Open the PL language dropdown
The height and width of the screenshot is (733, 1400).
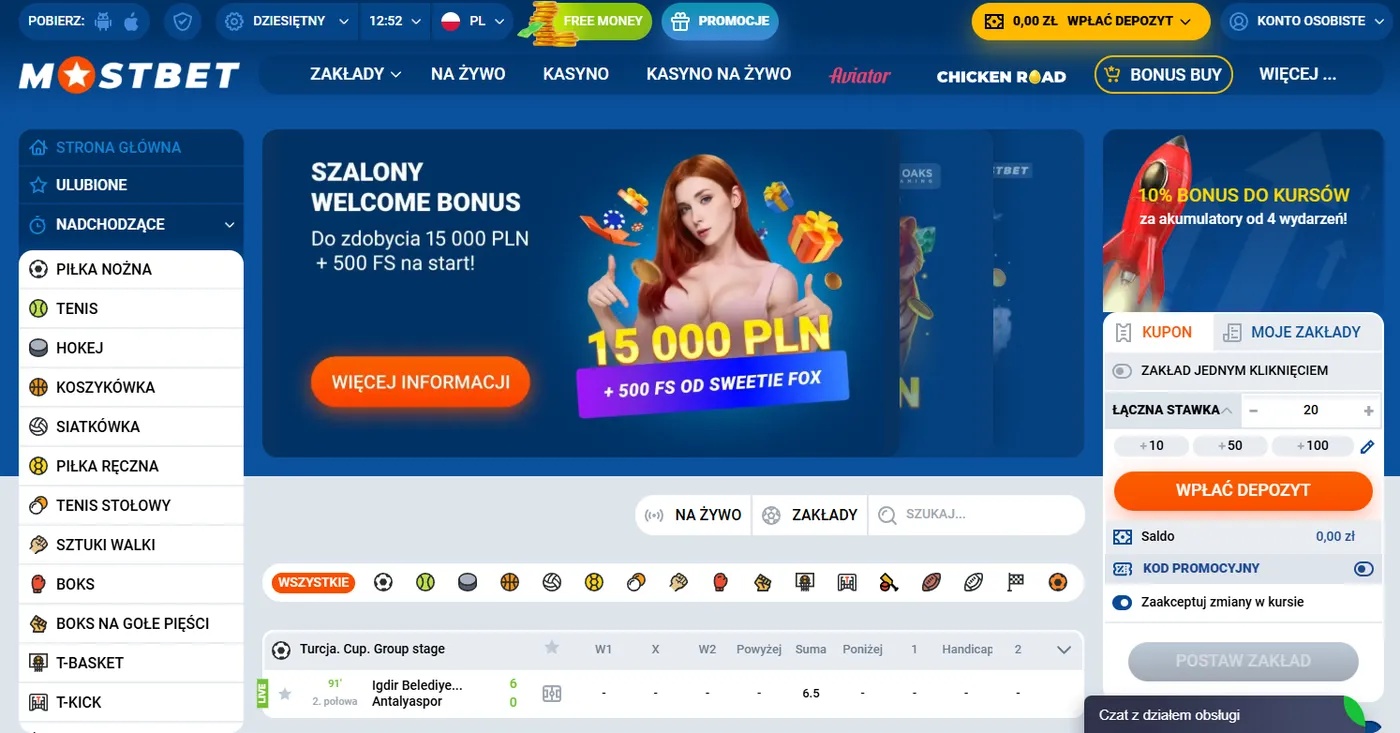[x=473, y=21]
